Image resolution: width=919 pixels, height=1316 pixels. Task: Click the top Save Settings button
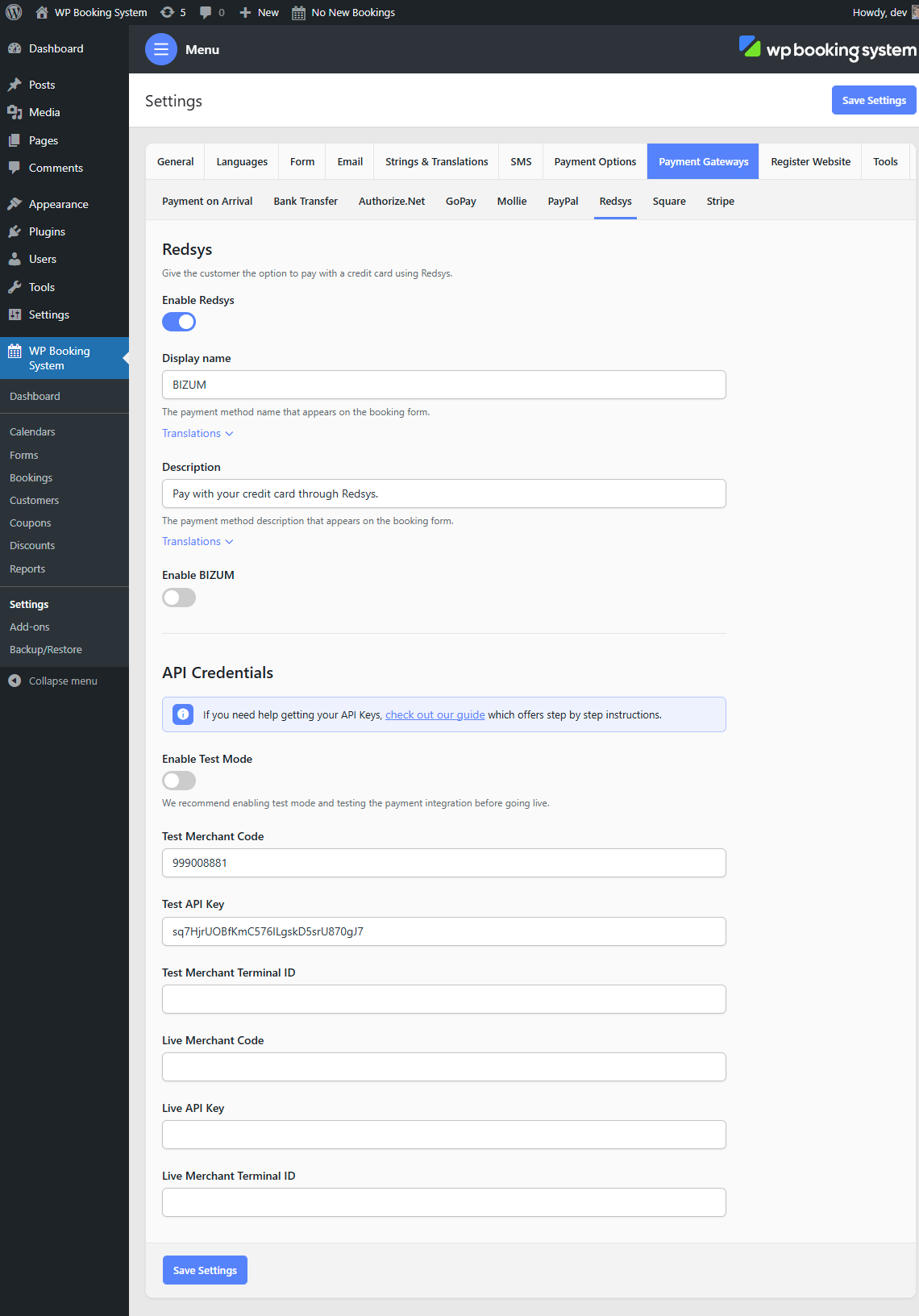point(874,100)
